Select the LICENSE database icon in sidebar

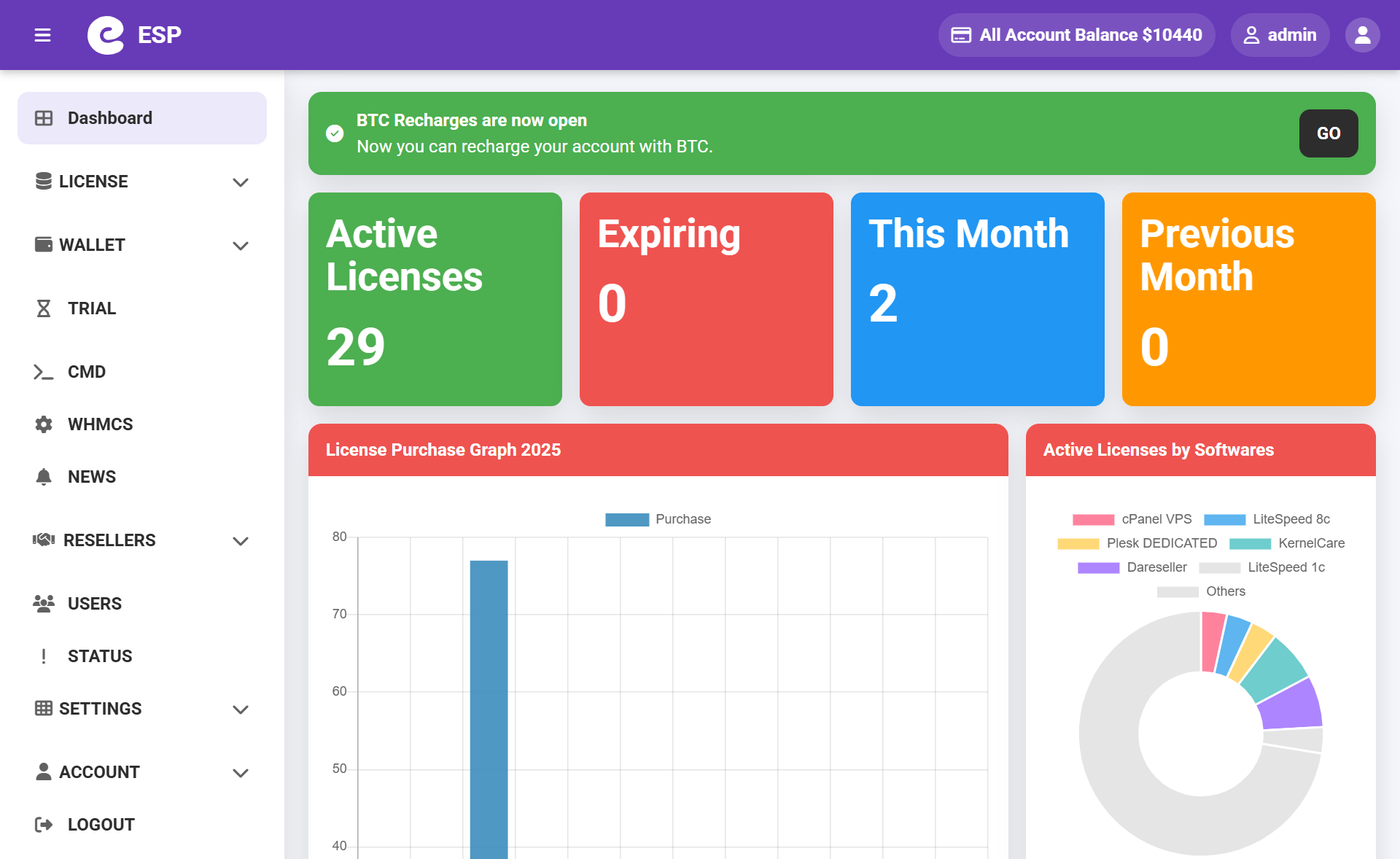pos(44,182)
